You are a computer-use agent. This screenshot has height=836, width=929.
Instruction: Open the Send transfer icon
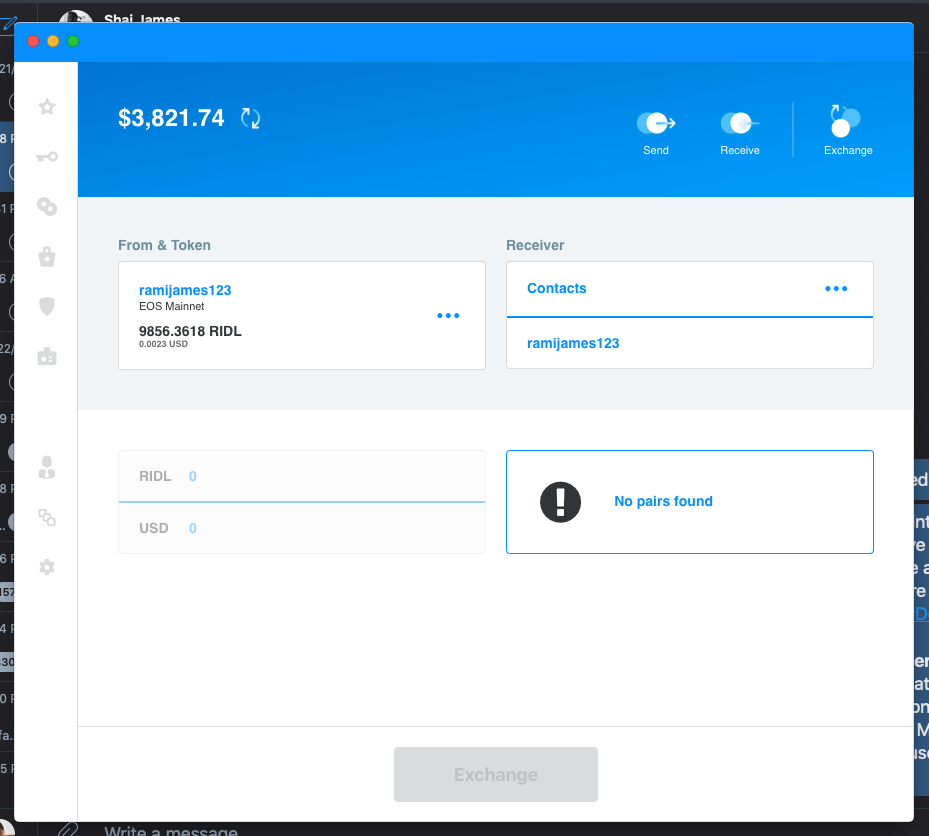click(656, 122)
